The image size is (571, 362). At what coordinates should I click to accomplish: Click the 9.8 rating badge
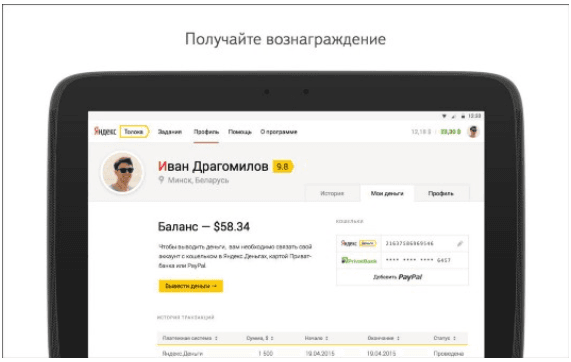tap(283, 167)
